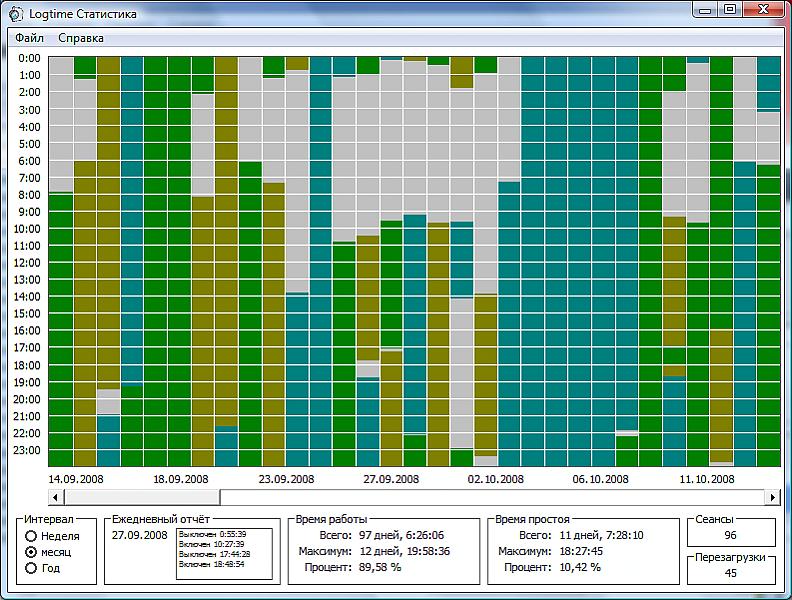Viewport: 792px width, 600px height.
Task: Open the Файл menu
Action: [x=29, y=37]
